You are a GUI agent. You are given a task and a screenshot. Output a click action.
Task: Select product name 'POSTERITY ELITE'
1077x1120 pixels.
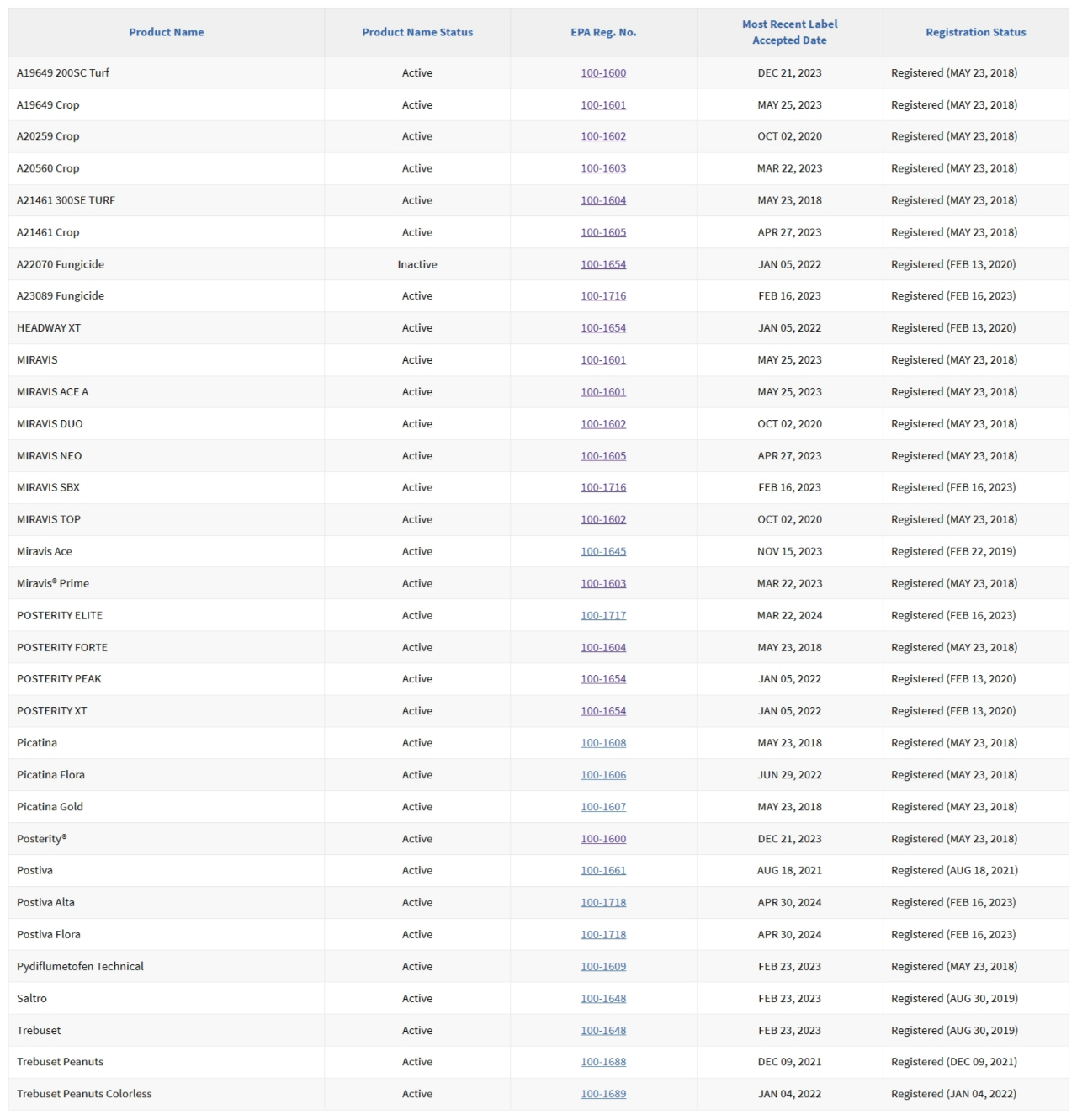click(x=60, y=615)
